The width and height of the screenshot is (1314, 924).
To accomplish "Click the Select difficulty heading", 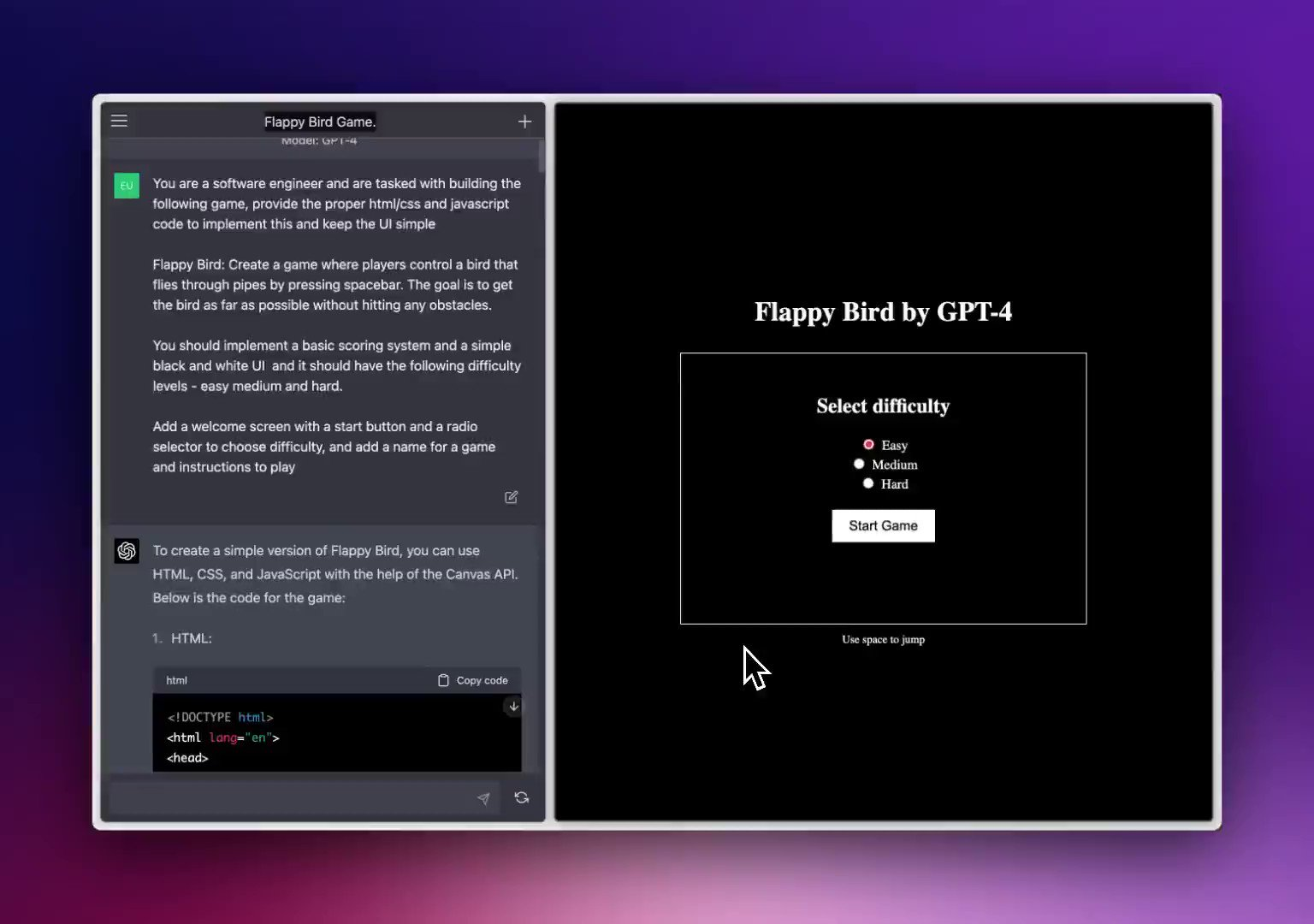I will (x=883, y=406).
